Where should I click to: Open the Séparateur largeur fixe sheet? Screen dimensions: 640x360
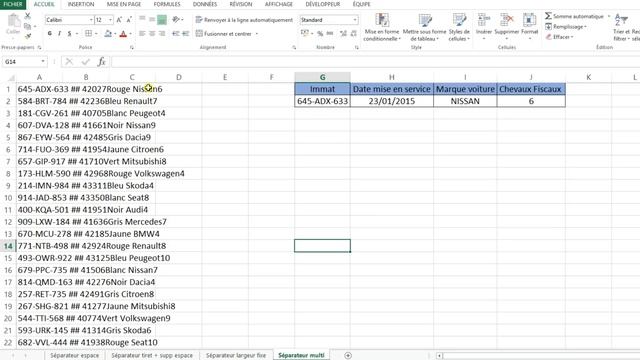(236, 356)
